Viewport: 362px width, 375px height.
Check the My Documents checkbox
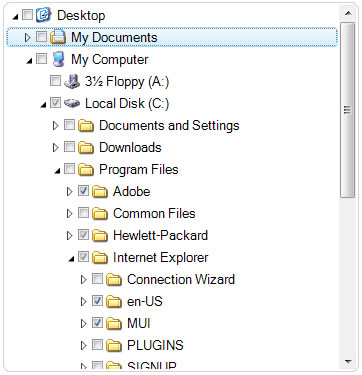[x=41, y=37]
